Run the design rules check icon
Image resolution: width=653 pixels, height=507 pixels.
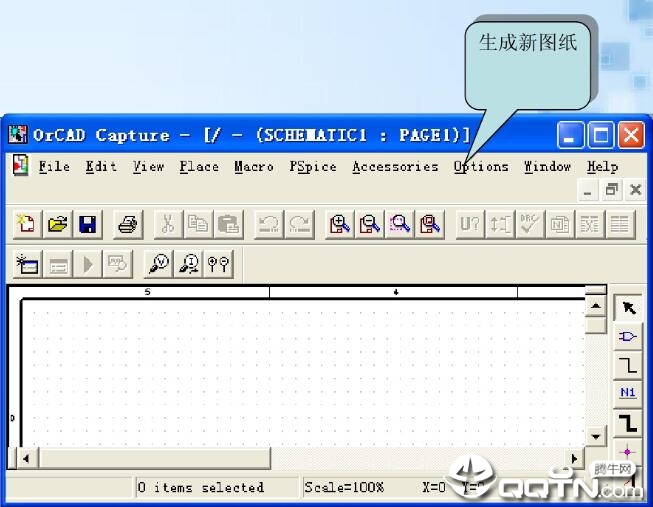click(530, 225)
